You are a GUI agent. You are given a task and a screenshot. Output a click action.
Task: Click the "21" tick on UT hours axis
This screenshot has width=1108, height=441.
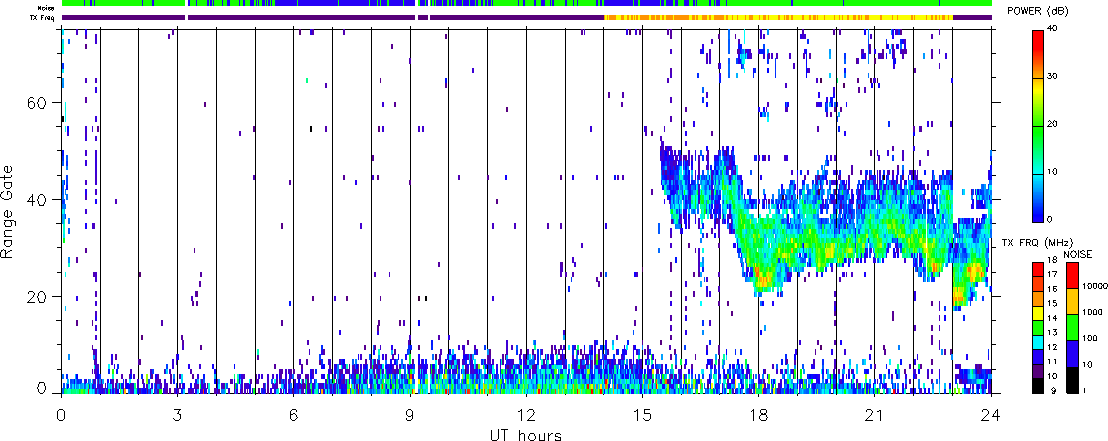[875, 414]
